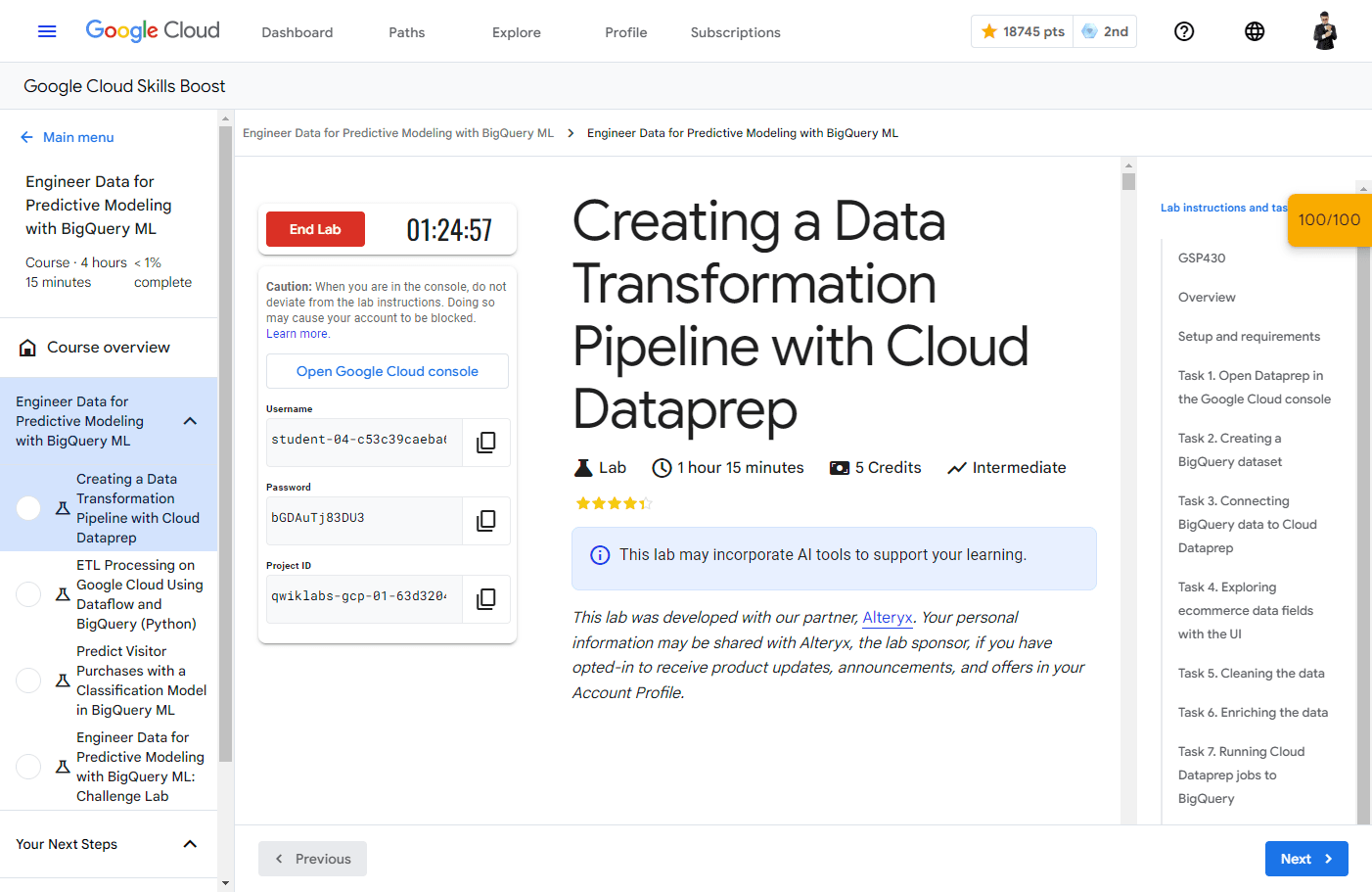The image size is (1372, 892).
Task: Open the Explore tab
Action: point(517,32)
